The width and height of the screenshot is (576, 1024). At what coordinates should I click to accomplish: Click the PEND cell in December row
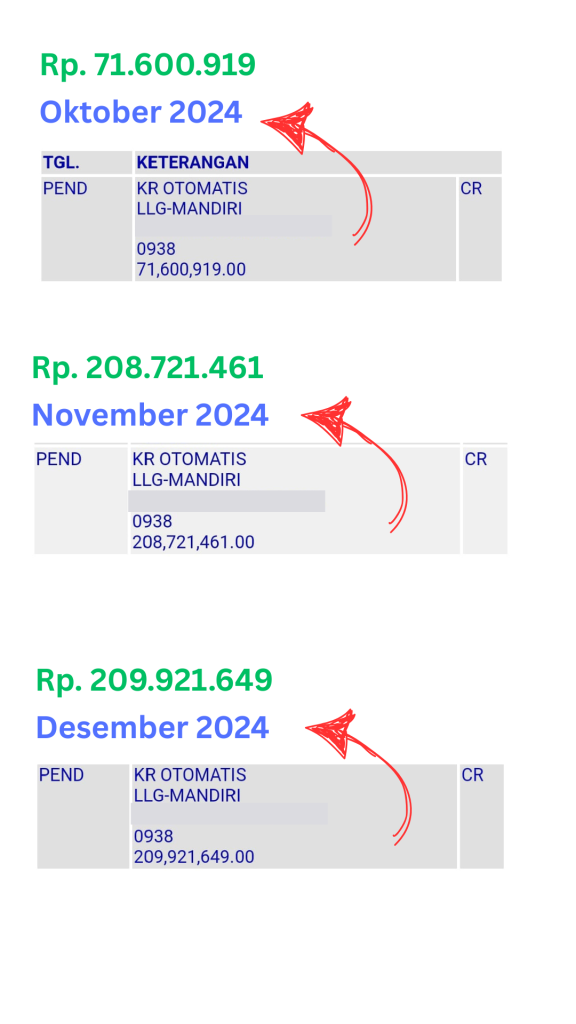click(83, 816)
